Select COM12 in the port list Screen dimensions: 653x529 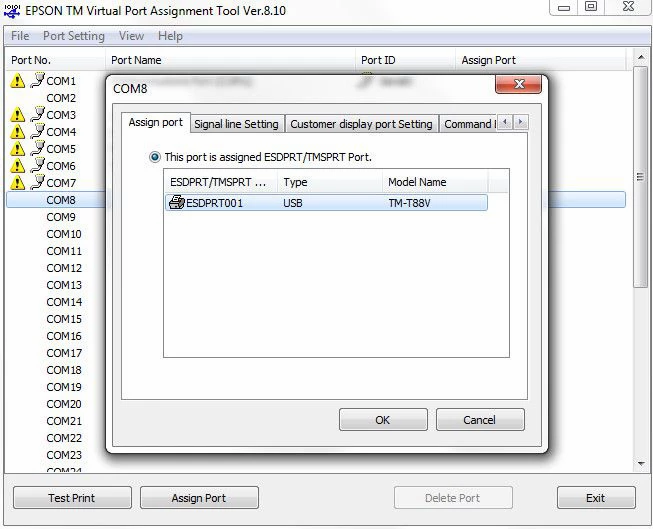64,268
